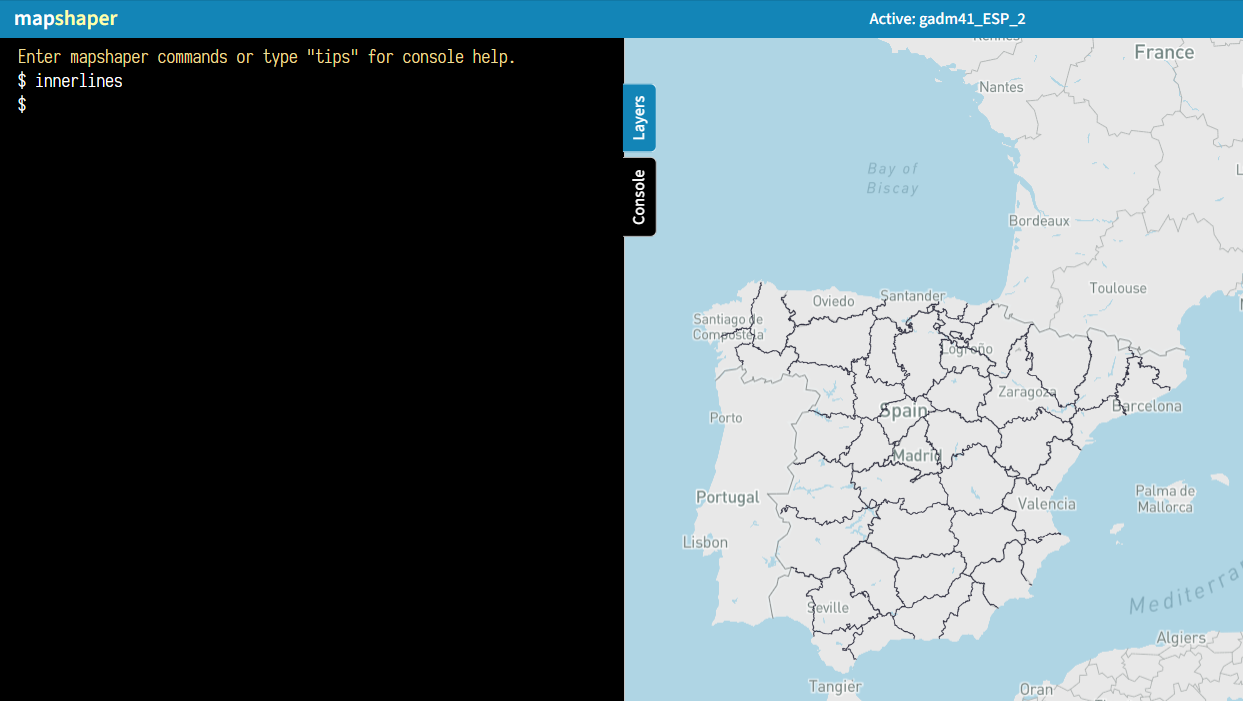This screenshot has width=1243, height=701.
Task: Click the Oran map label
Action: (x=1036, y=689)
